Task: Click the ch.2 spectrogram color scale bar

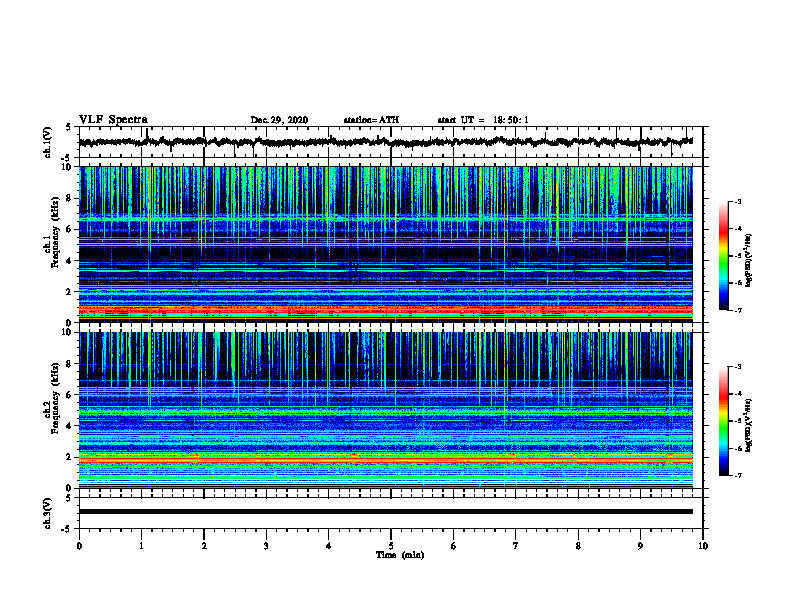Action: coord(724,421)
